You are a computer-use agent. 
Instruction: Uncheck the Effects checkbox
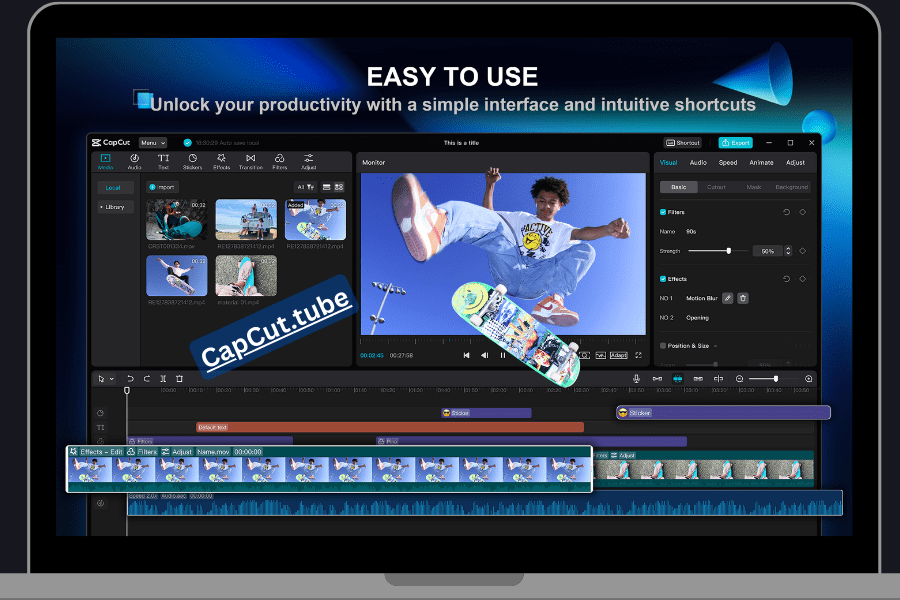(x=663, y=279)
